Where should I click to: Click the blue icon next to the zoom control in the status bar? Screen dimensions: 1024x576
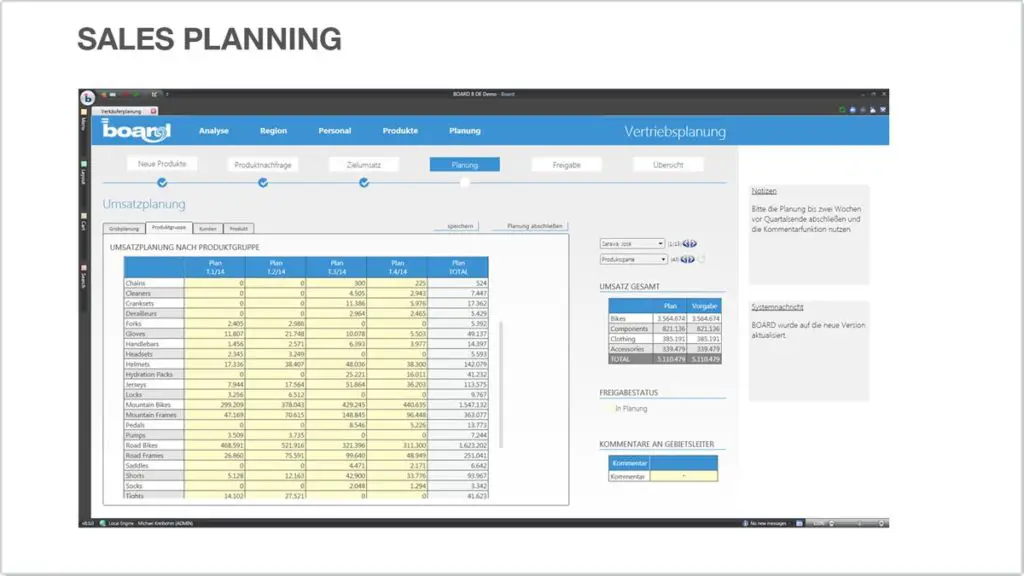click(799, 523)
